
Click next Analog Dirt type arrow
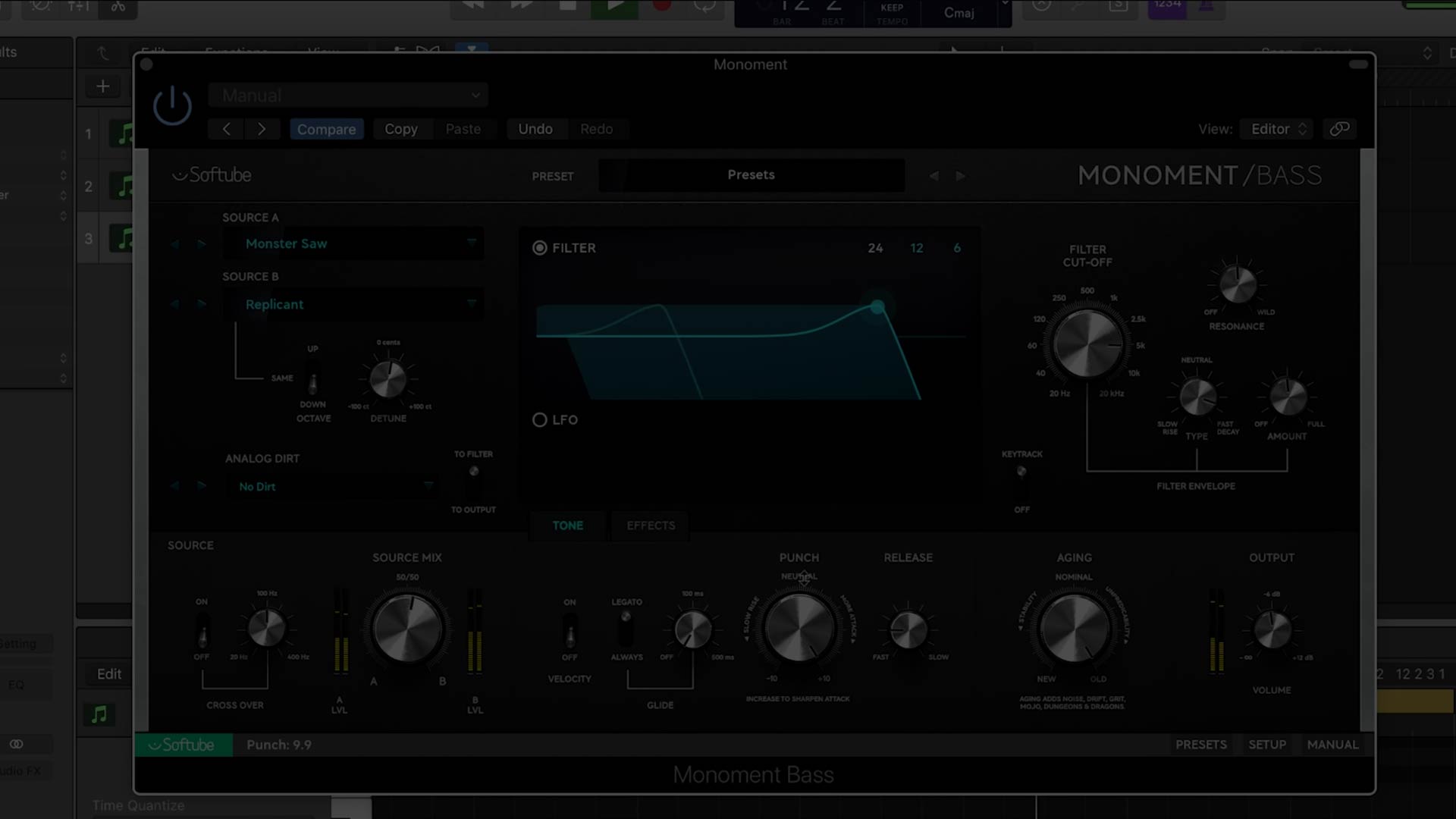(x=202, y=486)
